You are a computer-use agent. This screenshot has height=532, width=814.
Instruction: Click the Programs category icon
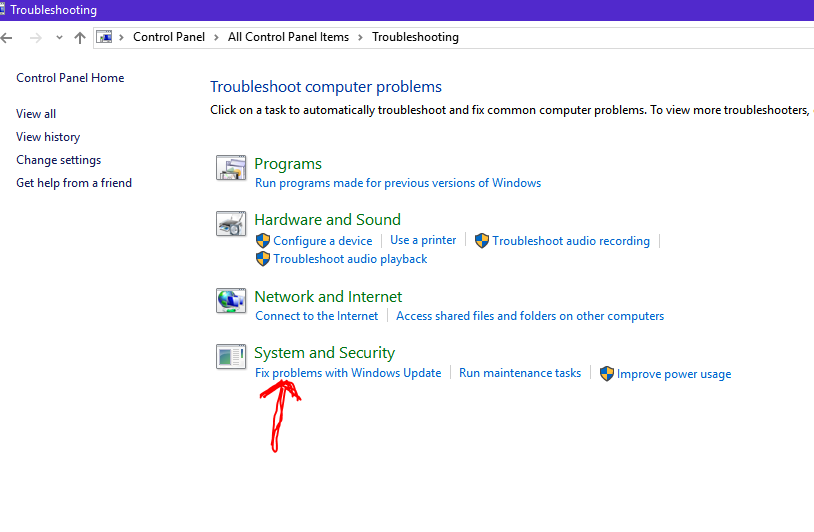tap(231, 167)
